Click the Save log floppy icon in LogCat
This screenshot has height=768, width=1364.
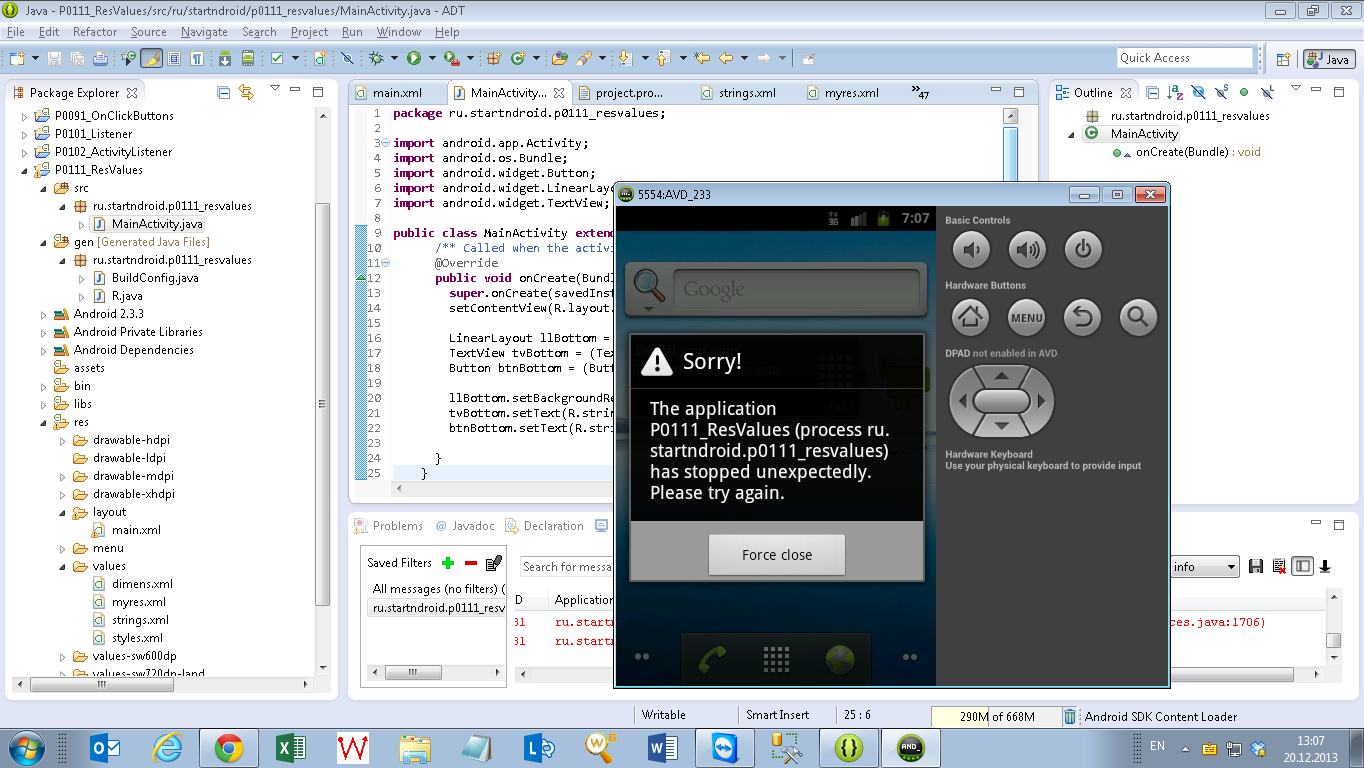tap(1256, 567)
